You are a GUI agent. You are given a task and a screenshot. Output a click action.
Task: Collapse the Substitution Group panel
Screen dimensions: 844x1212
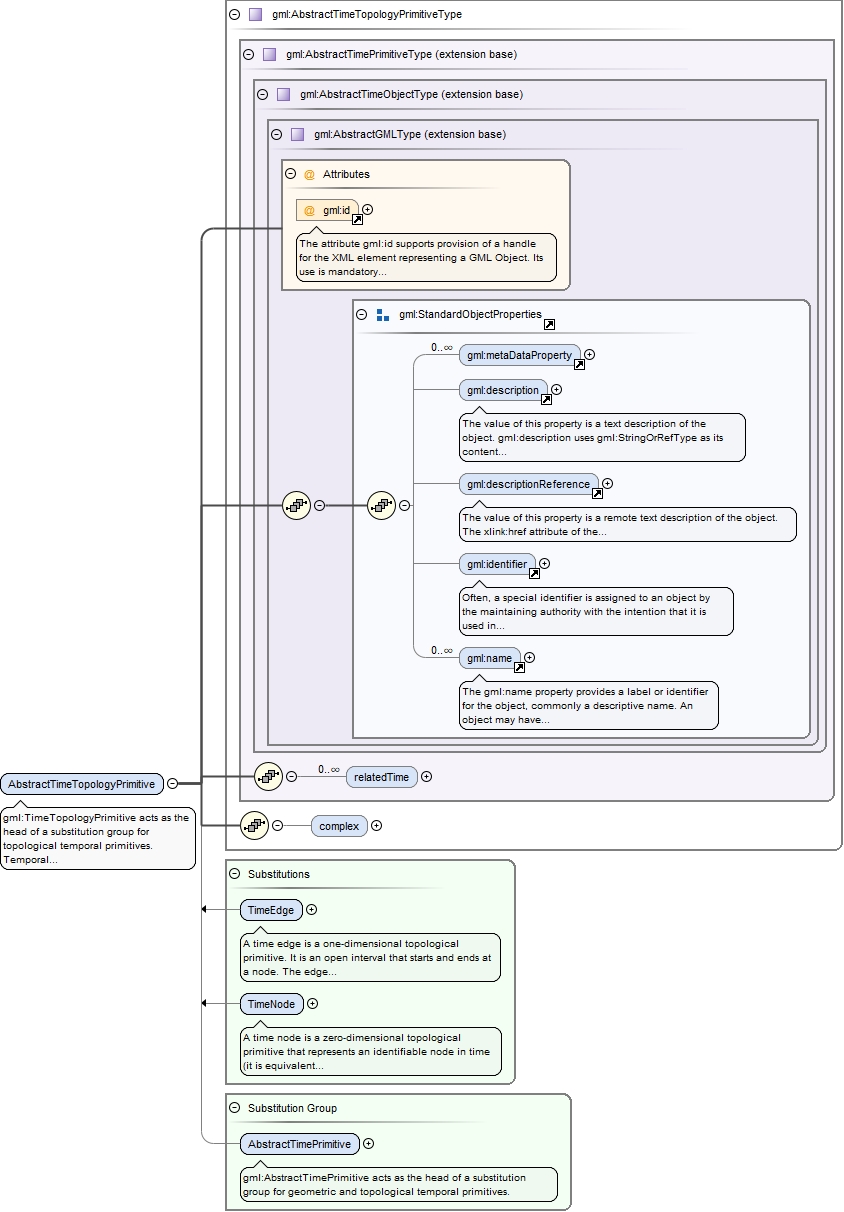234,1108
